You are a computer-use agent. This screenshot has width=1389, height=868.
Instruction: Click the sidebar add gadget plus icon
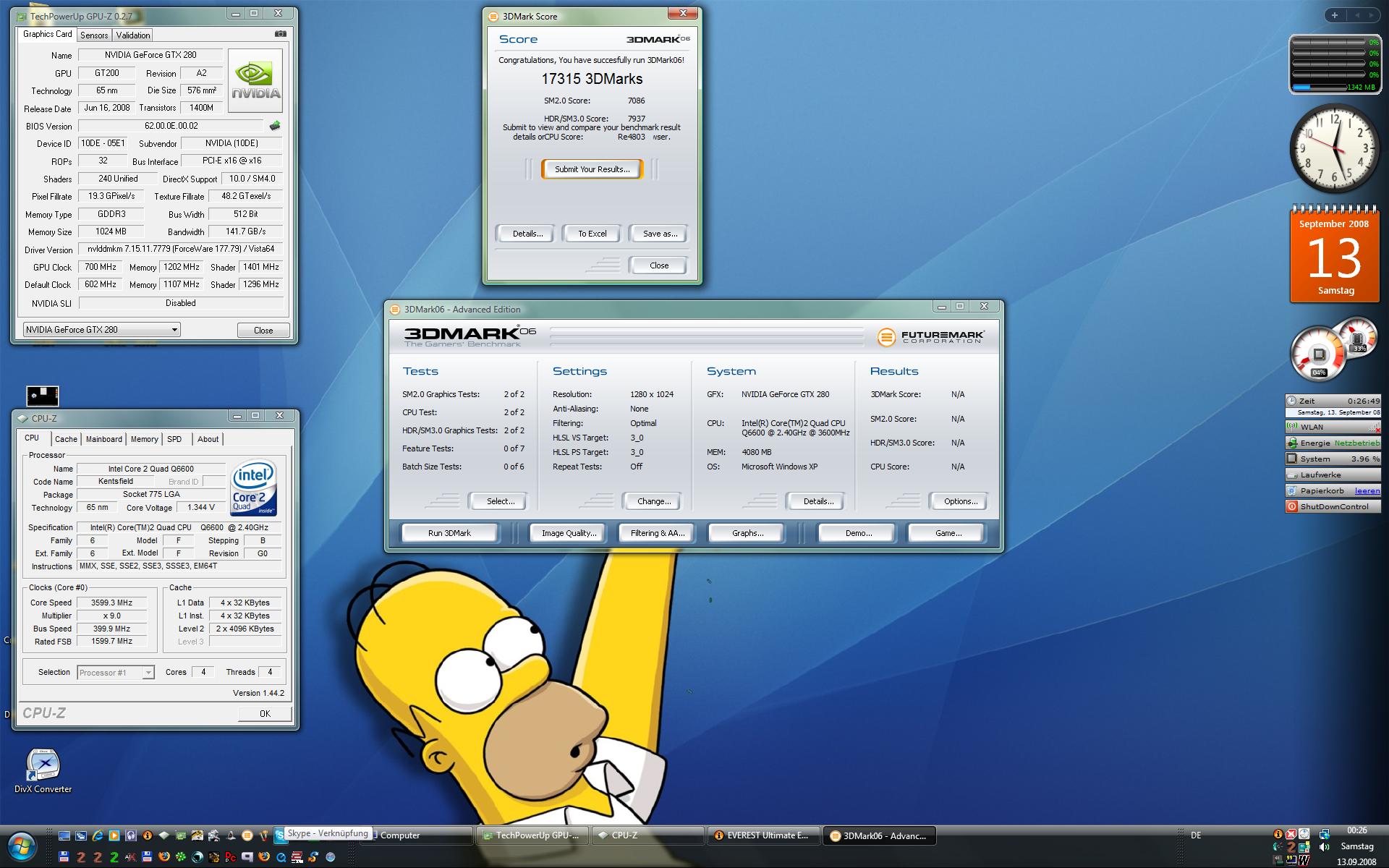[x=1335, y=15]
